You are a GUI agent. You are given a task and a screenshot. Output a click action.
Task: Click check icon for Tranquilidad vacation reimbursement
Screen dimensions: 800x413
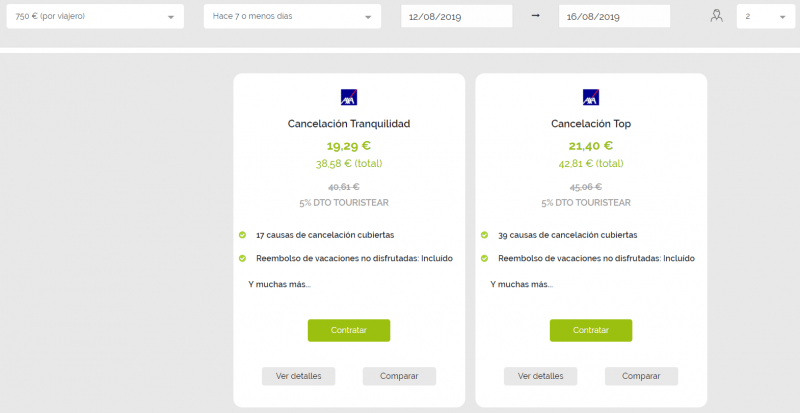tap(242, 258)
